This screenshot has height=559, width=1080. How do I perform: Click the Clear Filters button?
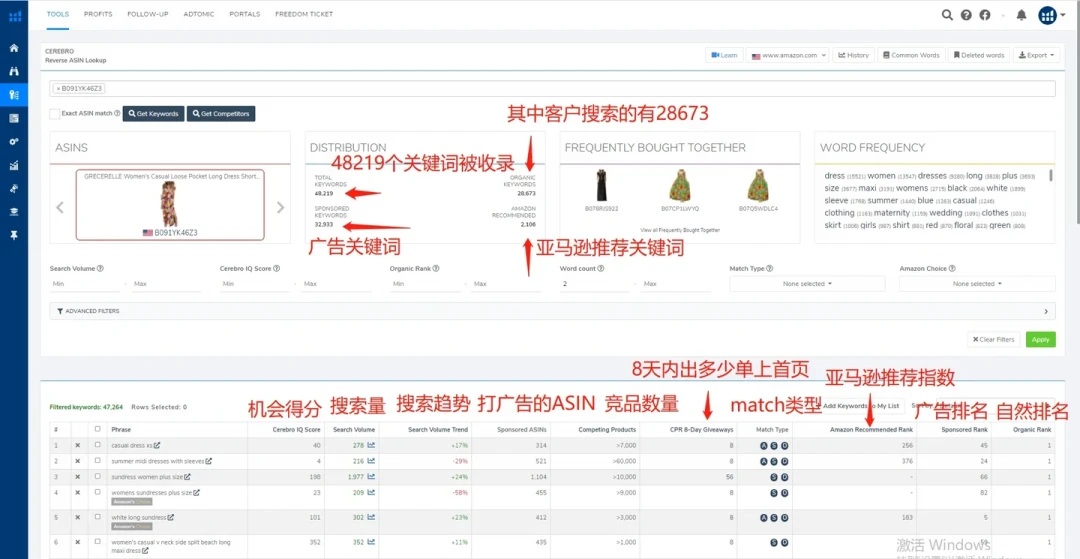995,339
